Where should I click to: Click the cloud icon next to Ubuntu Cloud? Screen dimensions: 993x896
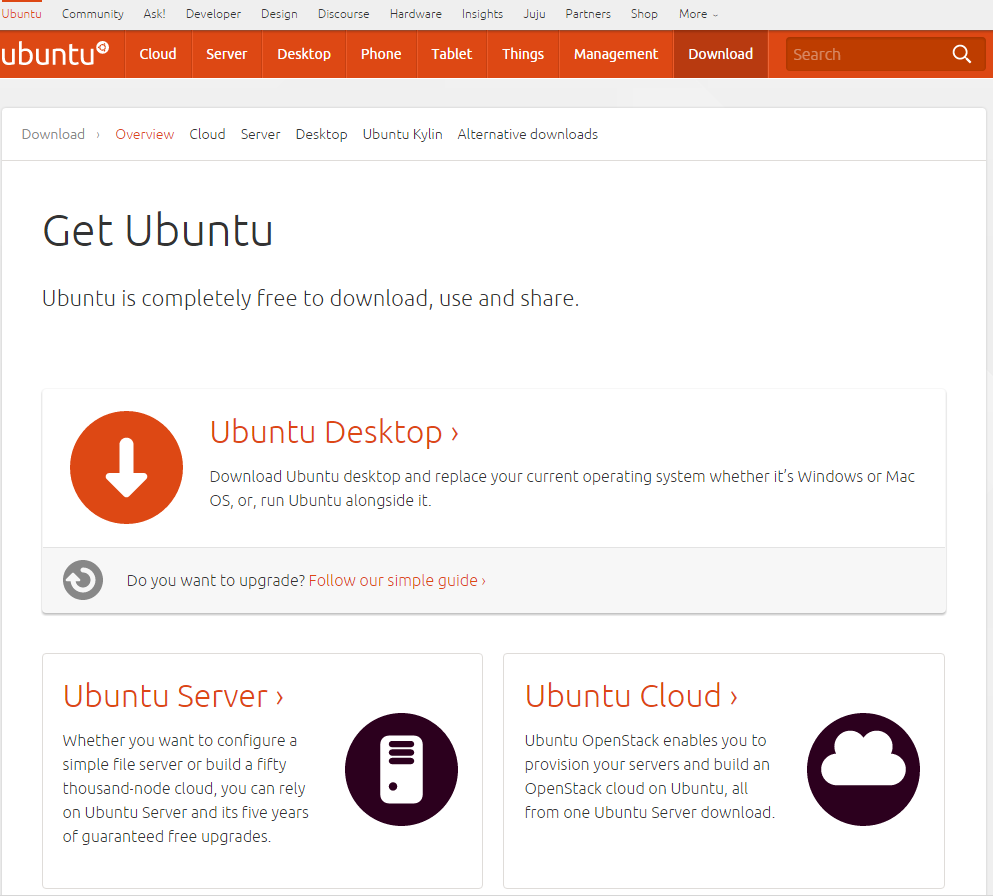863,770
